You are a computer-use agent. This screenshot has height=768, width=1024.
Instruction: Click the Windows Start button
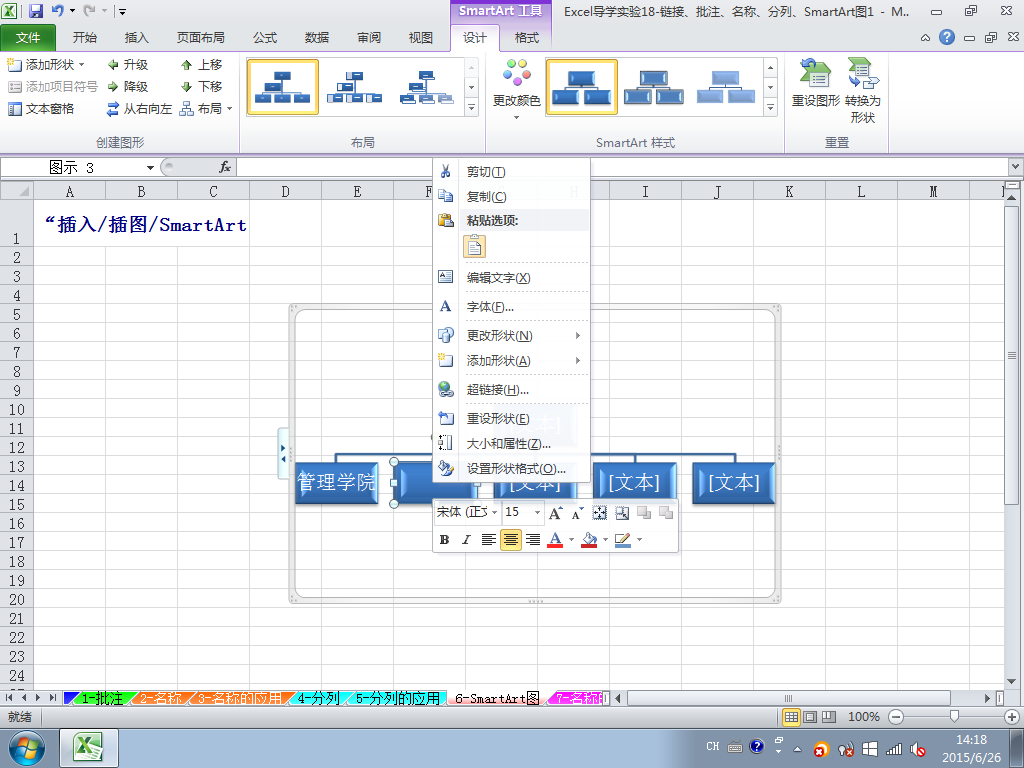click(x=27, y=748)
